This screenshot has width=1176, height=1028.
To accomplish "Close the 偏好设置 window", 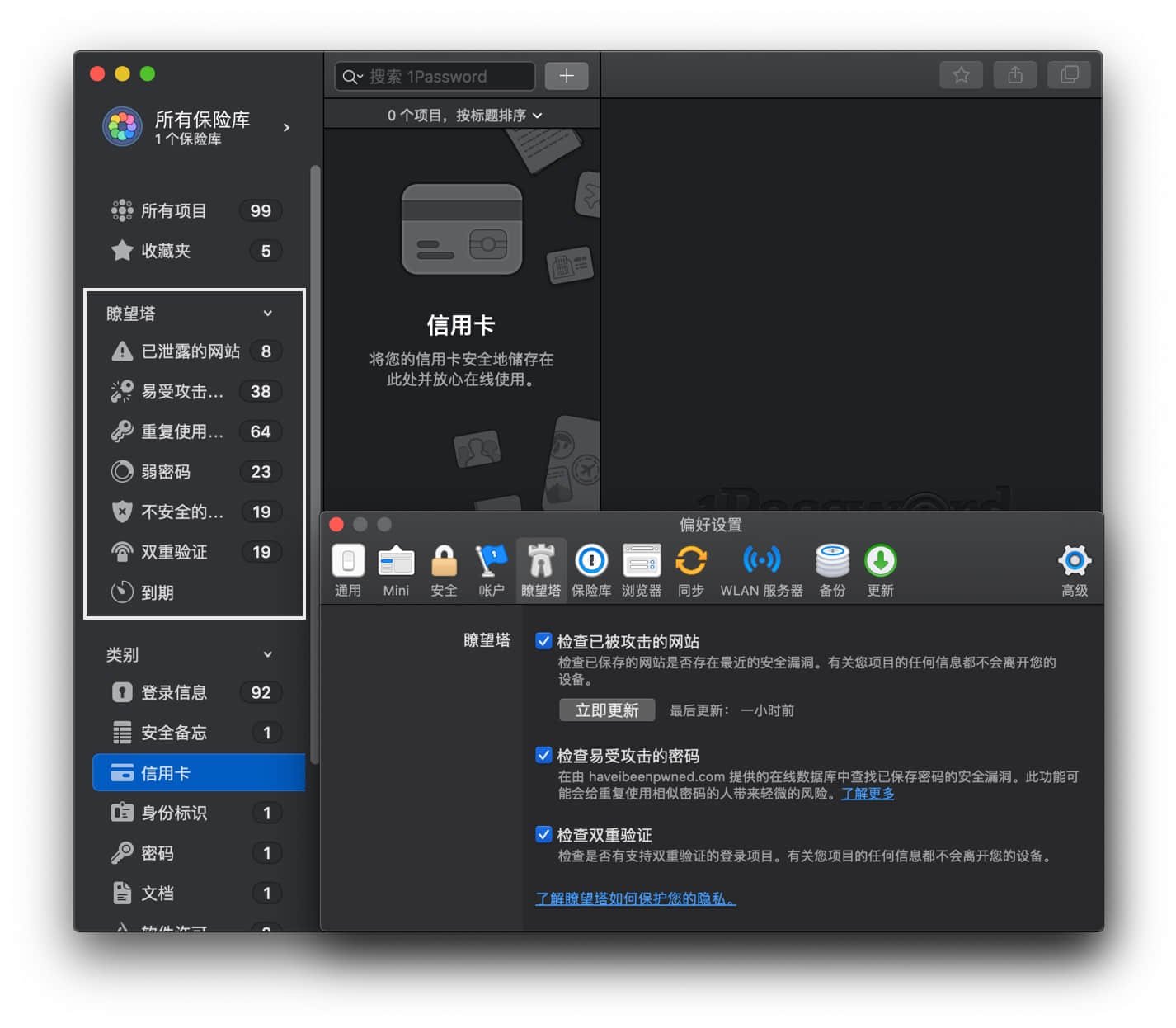I will (336, 524).
